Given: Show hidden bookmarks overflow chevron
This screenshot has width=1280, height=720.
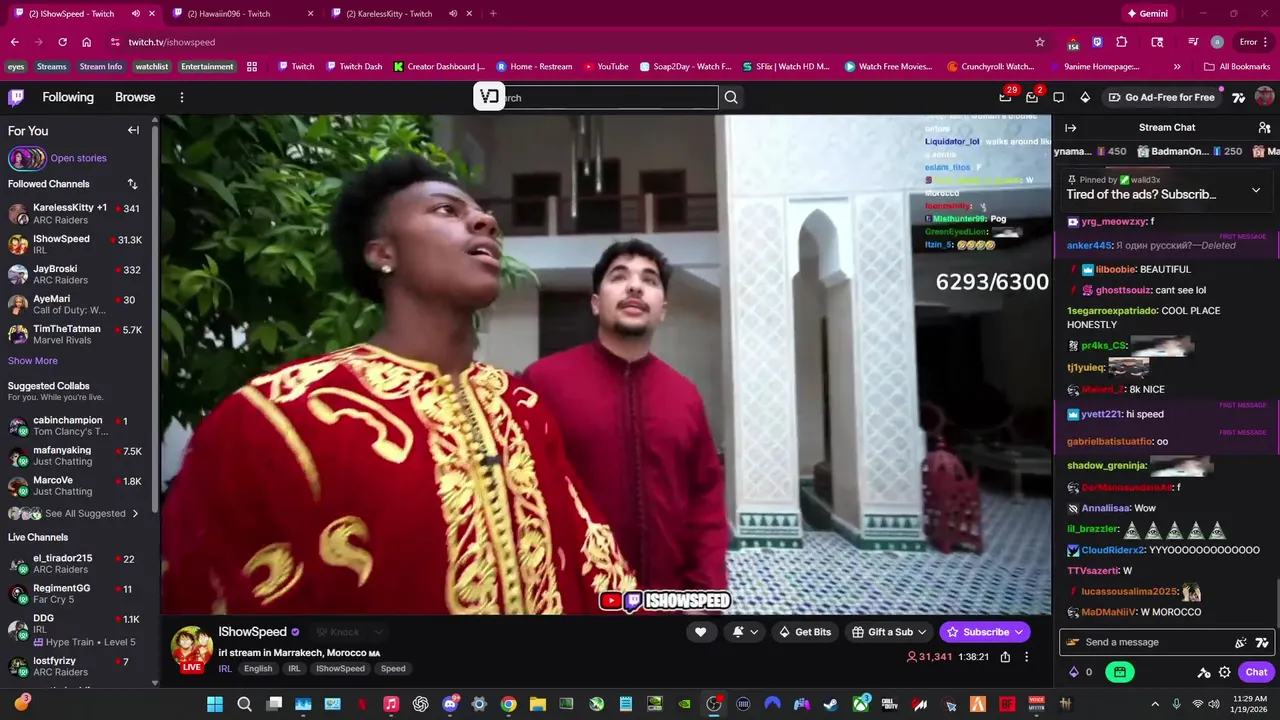Looking at the screenshot, I should pyautogui.click(x=1177, y=67).
